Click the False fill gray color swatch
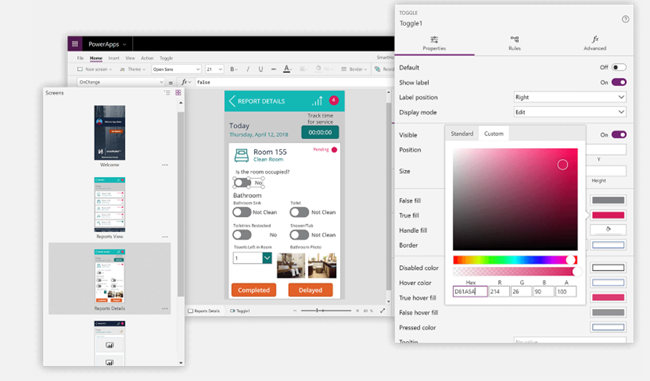650x381 pixels. point(608,200)
